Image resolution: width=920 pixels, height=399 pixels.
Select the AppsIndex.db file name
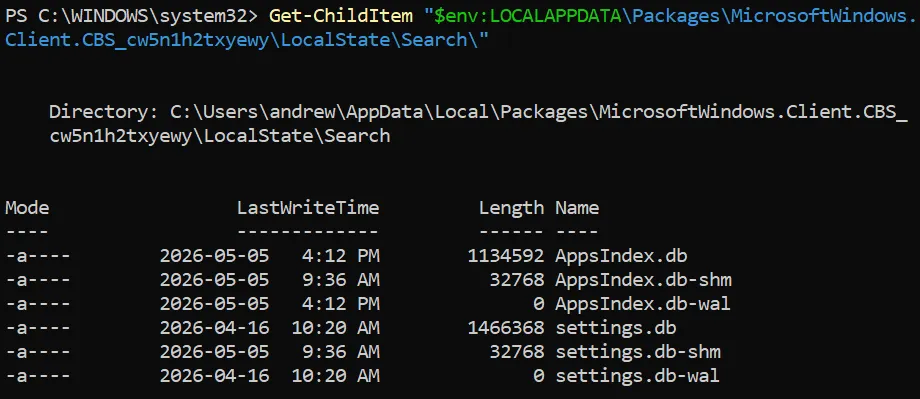click(x=621, y=256)
